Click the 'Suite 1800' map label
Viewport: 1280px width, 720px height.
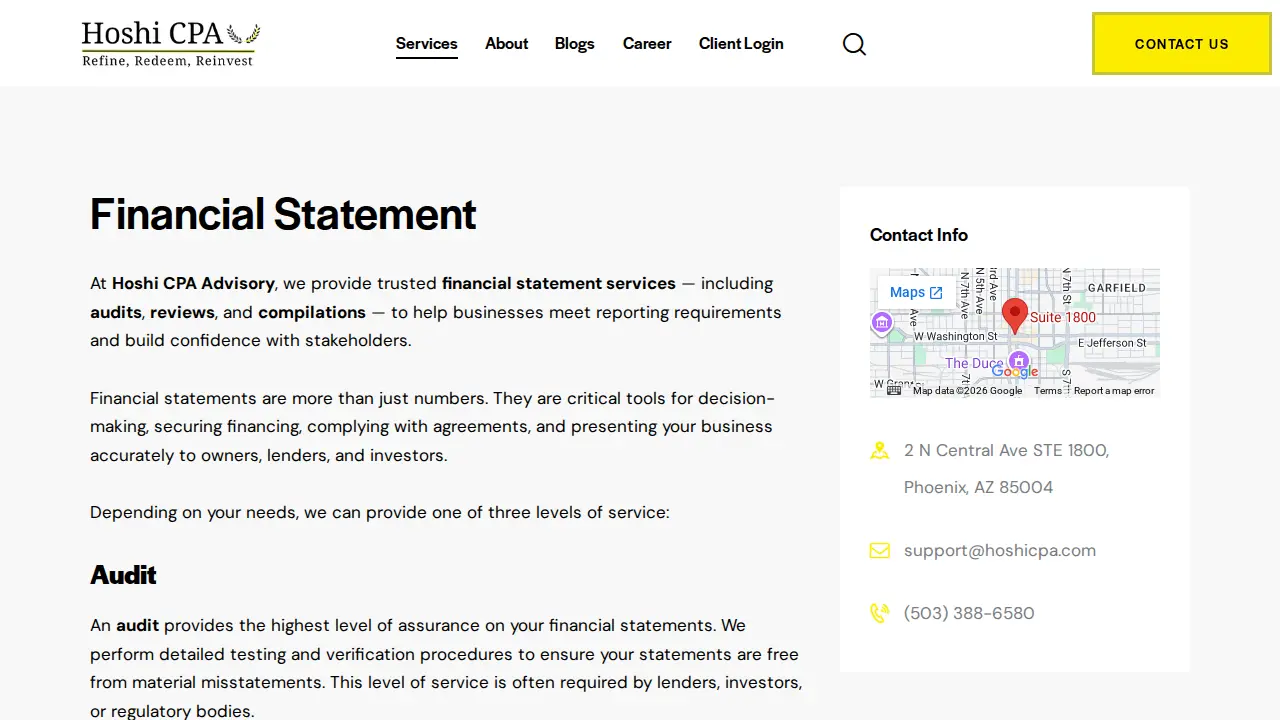[x=1063, y=317]
